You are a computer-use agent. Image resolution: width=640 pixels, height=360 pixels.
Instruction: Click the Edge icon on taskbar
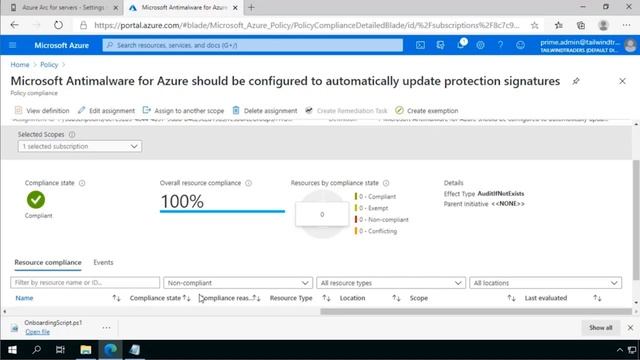[x=110, y=350]
